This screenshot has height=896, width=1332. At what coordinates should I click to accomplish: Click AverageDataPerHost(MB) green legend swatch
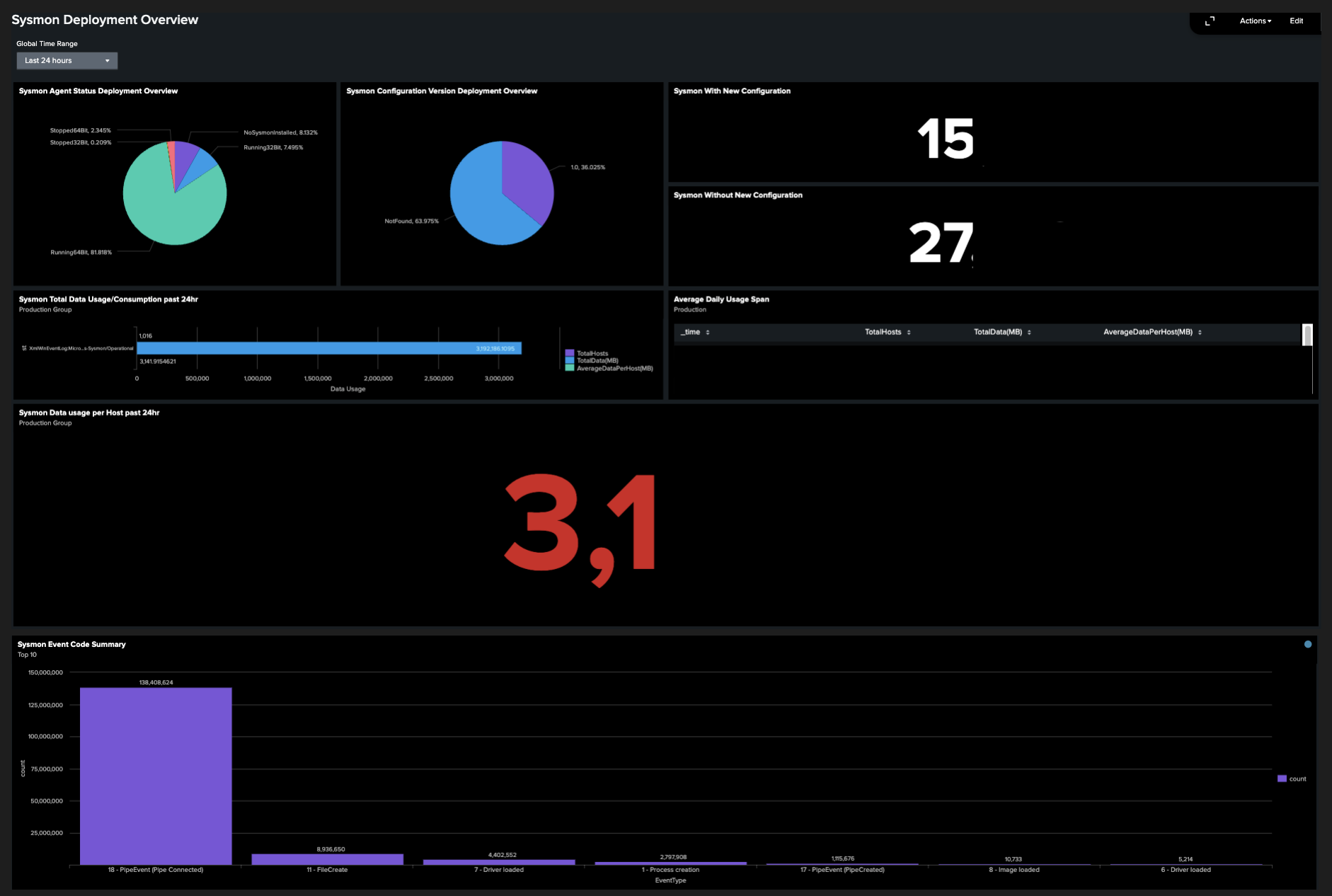pos(569,368)
